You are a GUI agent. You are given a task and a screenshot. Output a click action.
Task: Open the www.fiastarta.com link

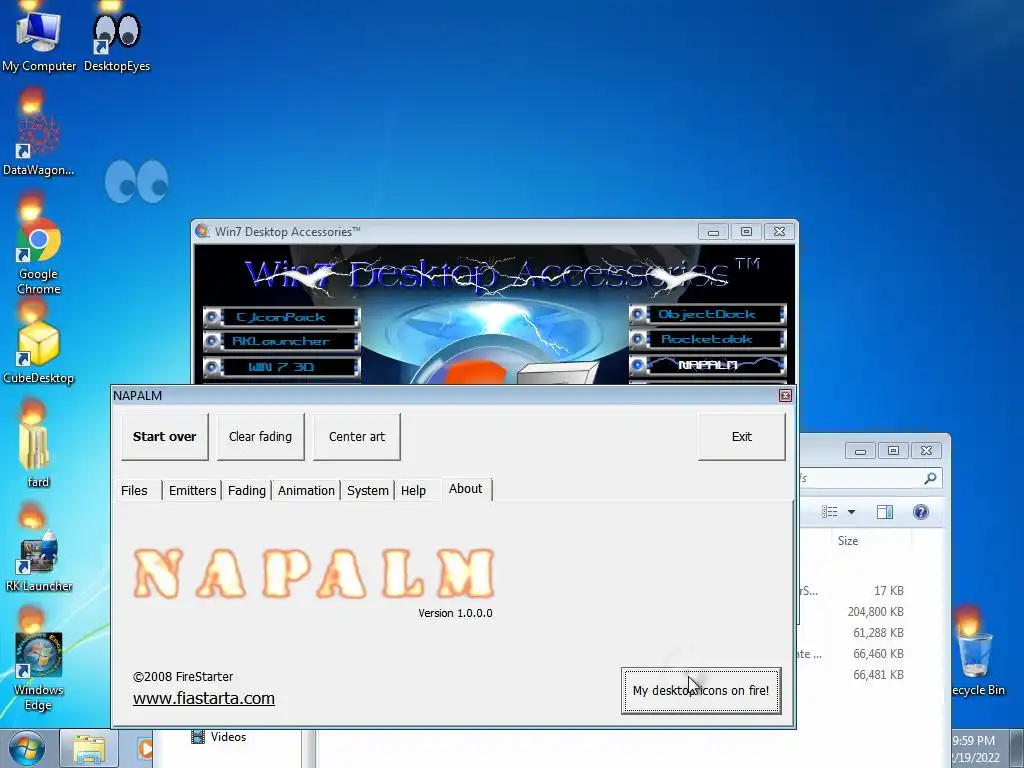coord(204,698)
